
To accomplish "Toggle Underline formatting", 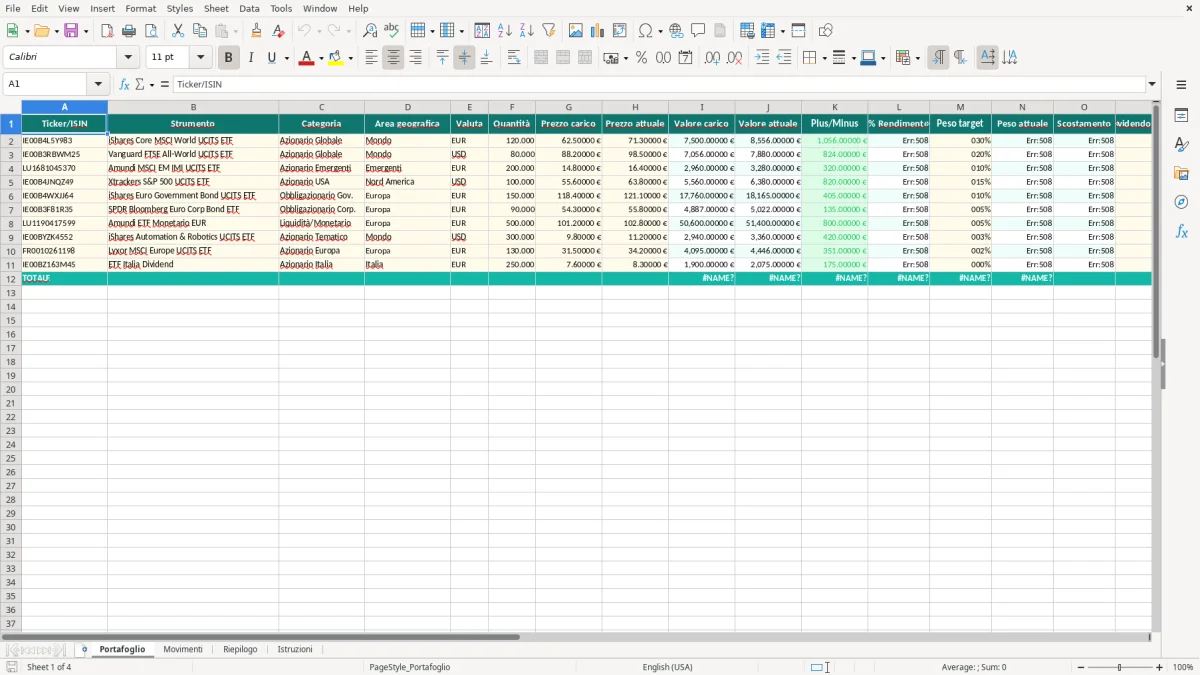I will pos(271,58).
